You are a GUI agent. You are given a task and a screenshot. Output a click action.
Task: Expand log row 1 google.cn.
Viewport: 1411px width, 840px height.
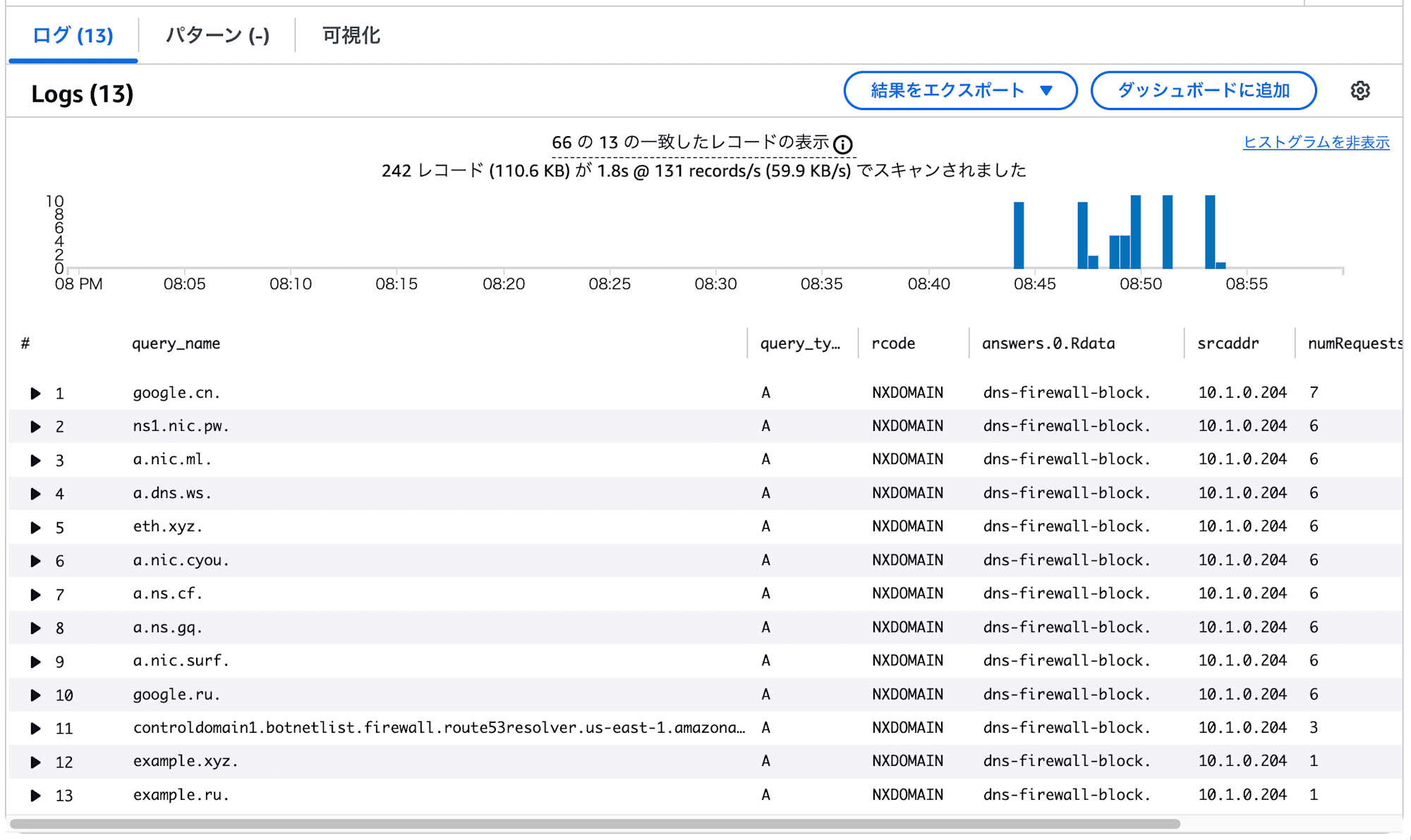(x=35, y=394)
